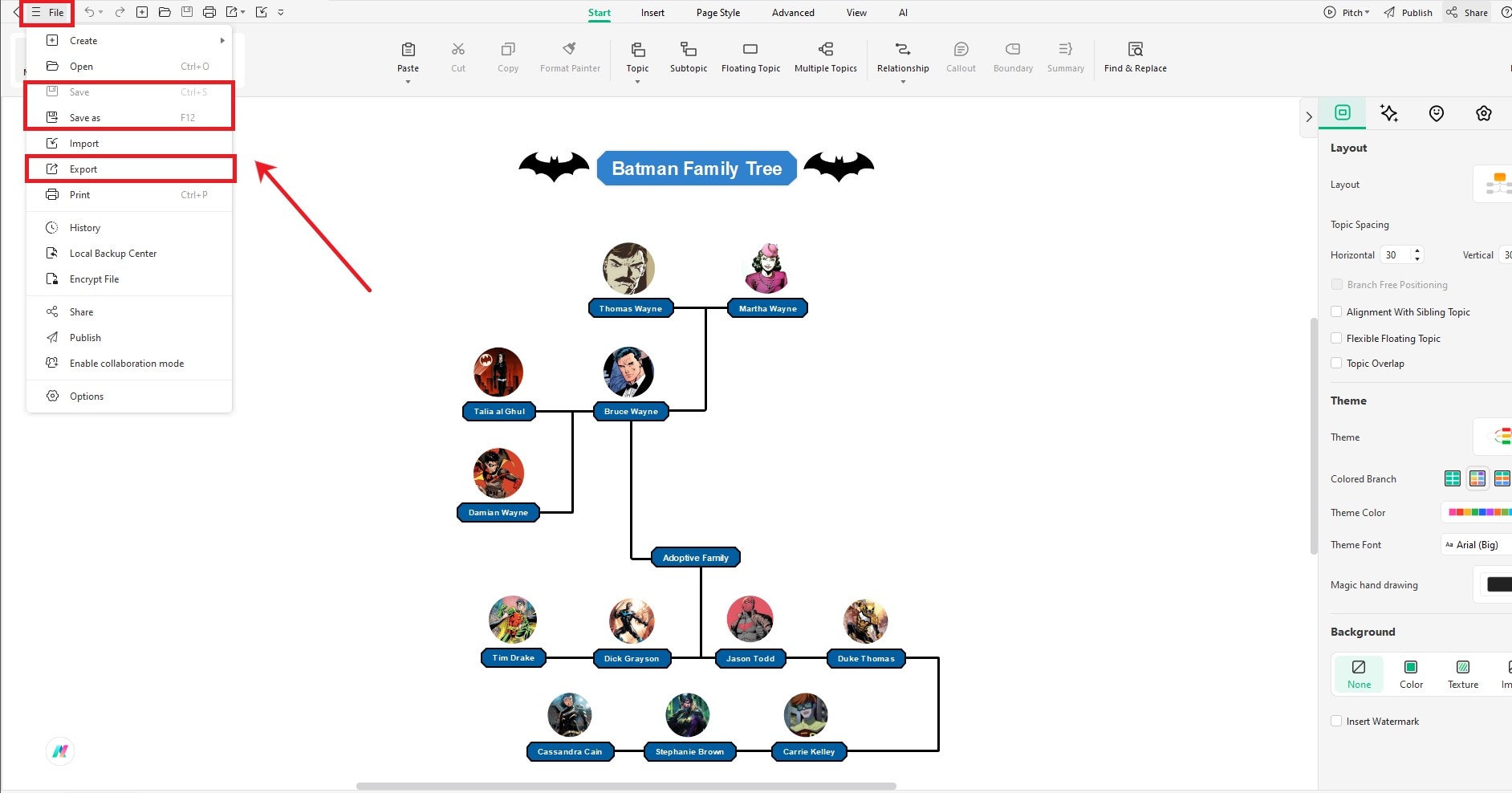Expand the Create submenu arrow

pyautogui.click(x=222, y=40)
